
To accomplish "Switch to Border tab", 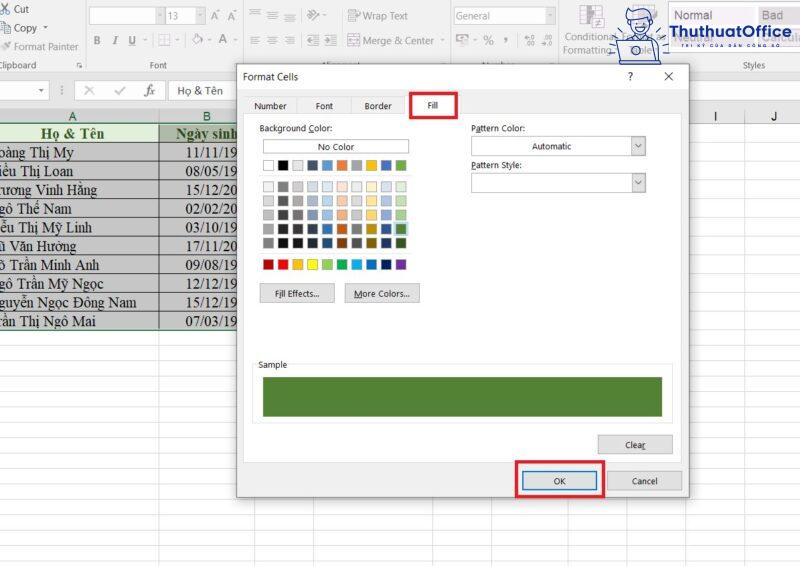I will (378, 106).
